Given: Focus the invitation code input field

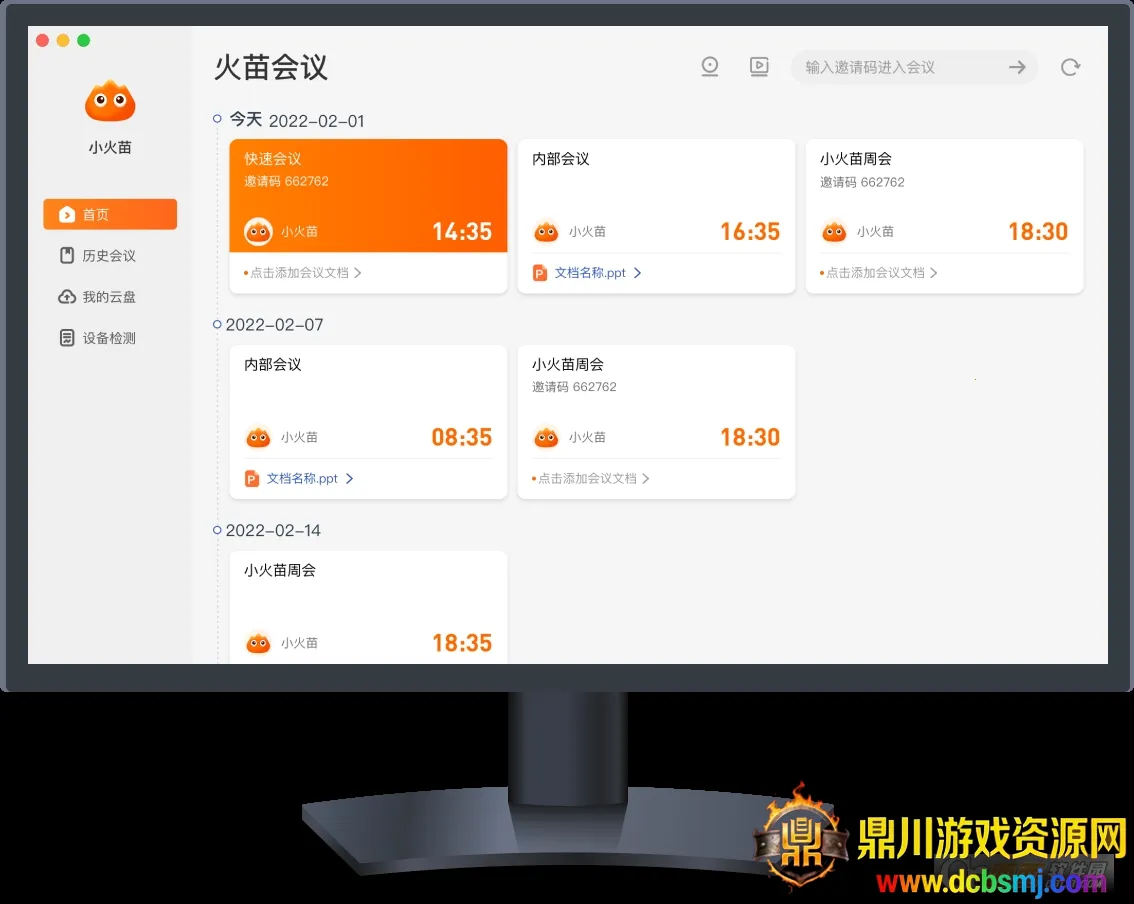Looking at the screenshot, I should tap(895, 67).
